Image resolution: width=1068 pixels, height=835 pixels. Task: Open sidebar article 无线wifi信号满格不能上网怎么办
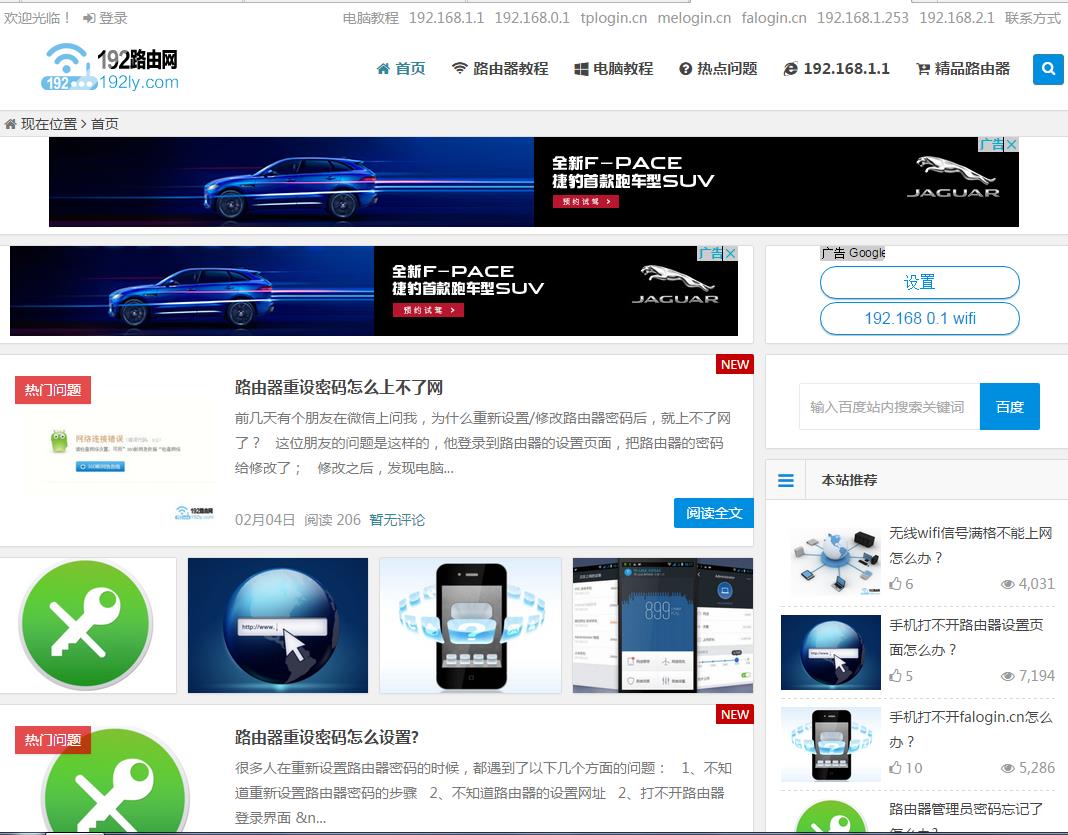[971, 546]
